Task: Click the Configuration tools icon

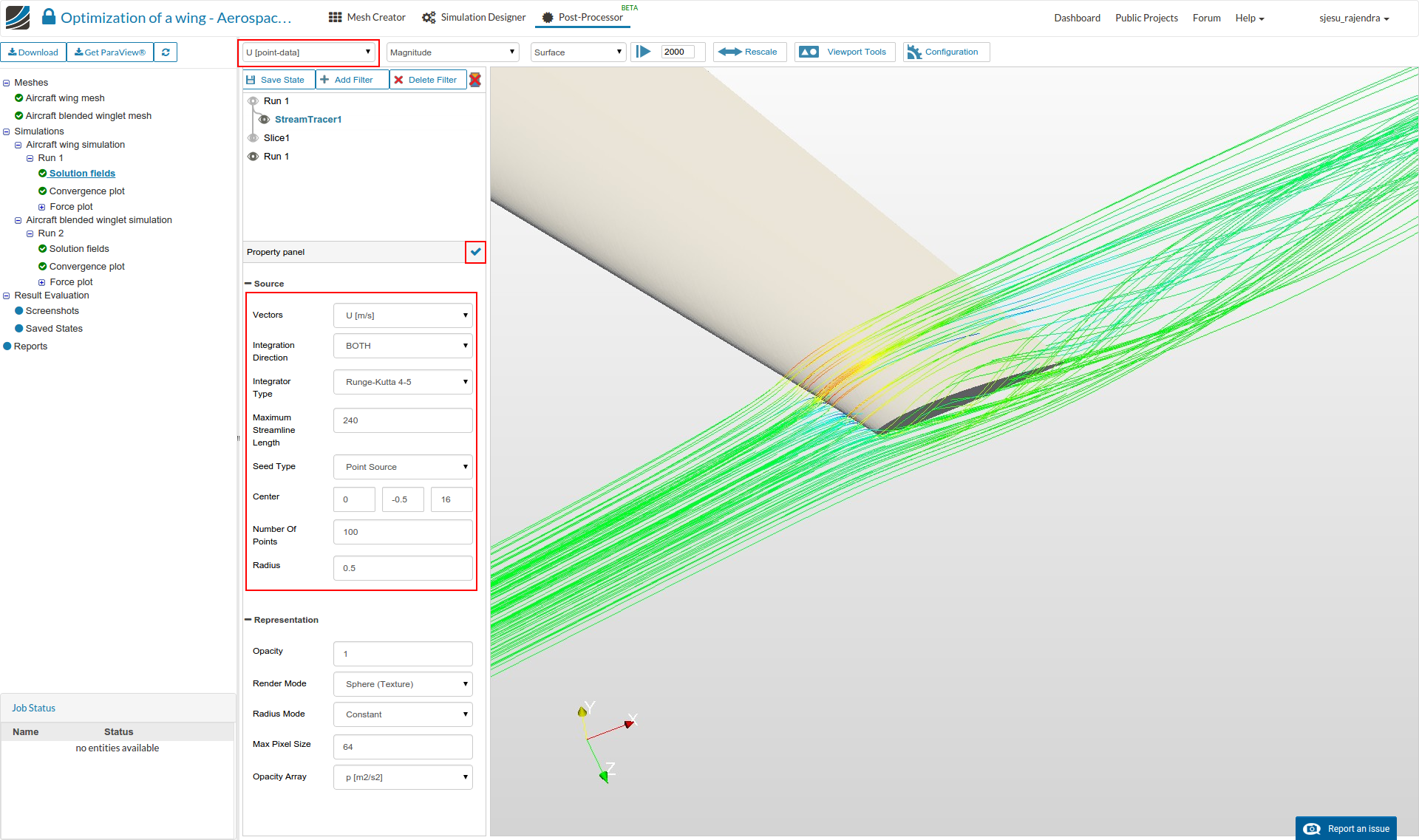Action: 914,52
